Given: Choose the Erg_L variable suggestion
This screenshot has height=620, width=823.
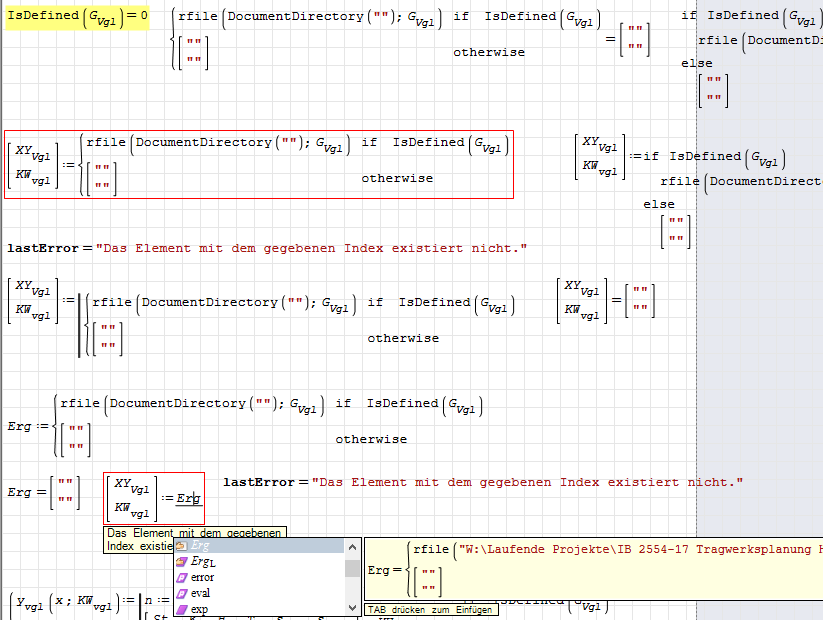Looking at the screenshot, I should [x=203, y=562].
